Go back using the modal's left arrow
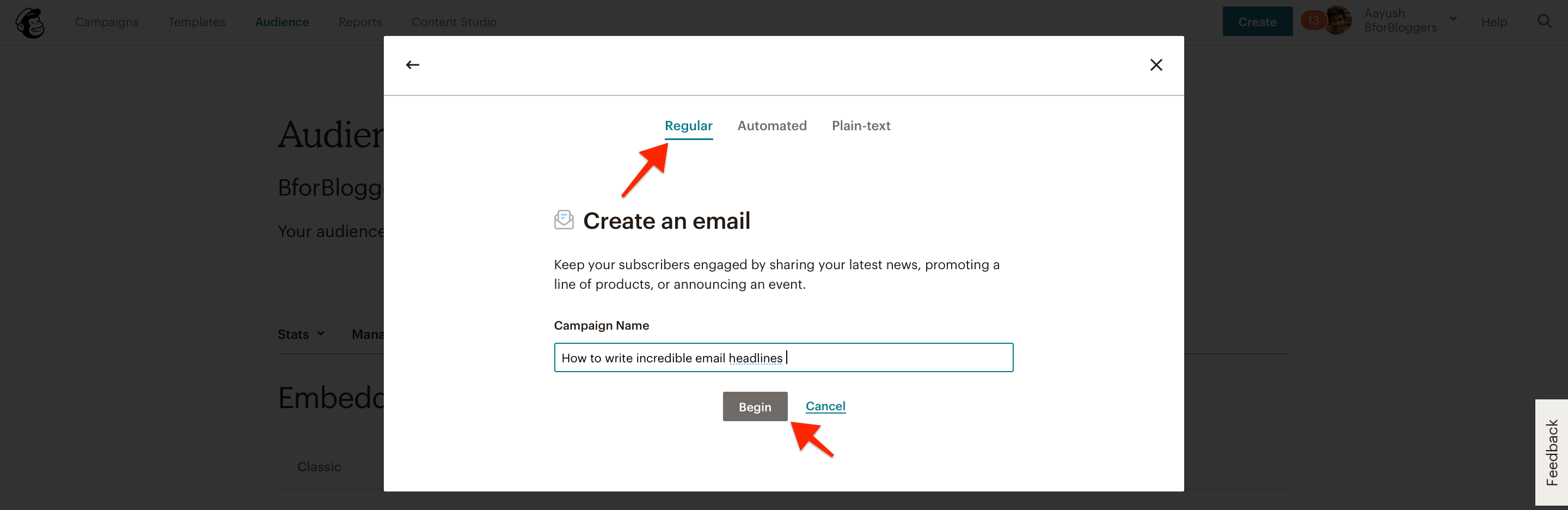The height and width of the screenshot is (510, 1568). (x=413, y=65)
